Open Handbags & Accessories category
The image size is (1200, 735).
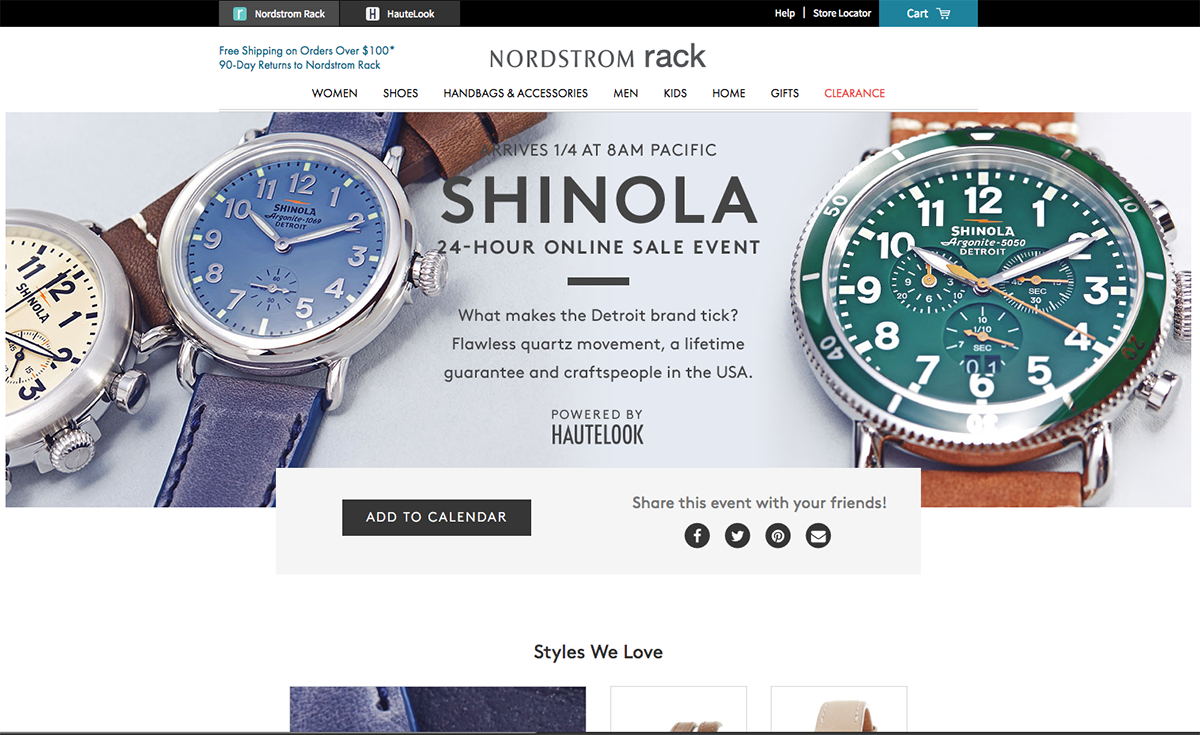[x=516, y=93]
